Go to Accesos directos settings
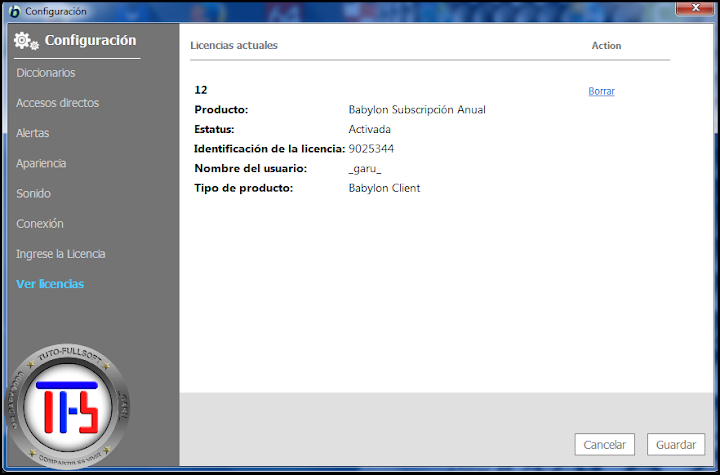 tap(57, 103)
